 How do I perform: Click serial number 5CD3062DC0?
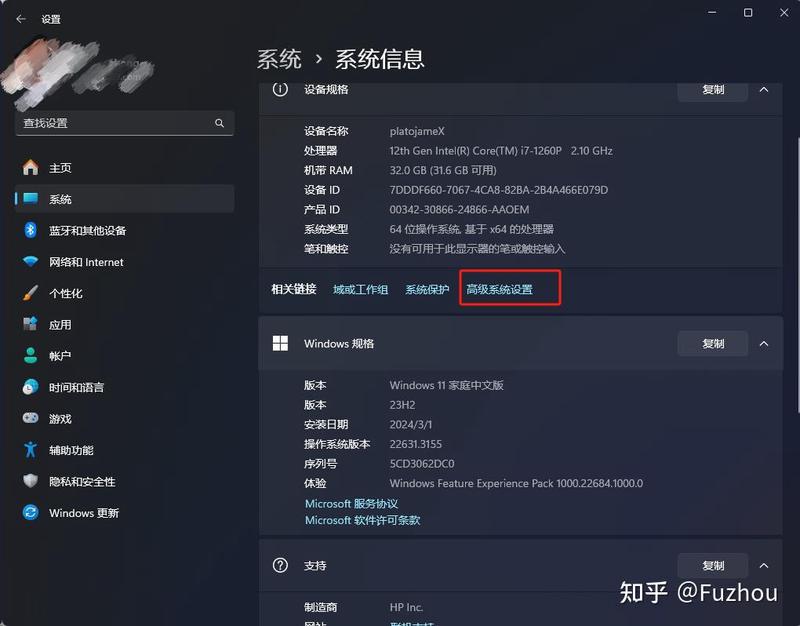tap(422, 463)
